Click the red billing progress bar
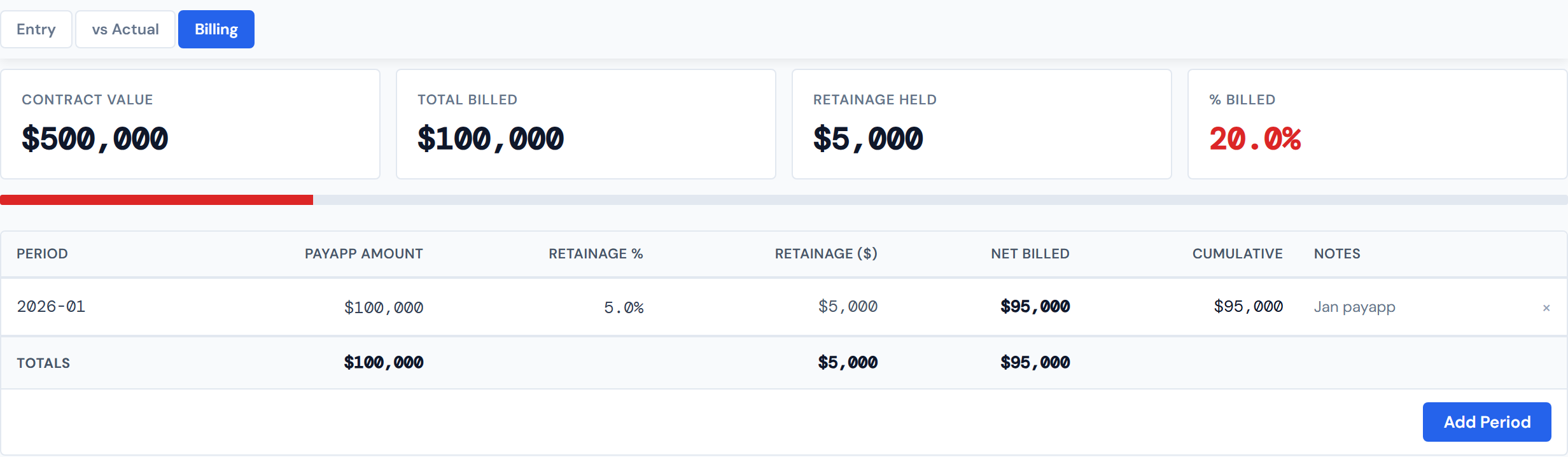 click(157, 199)
